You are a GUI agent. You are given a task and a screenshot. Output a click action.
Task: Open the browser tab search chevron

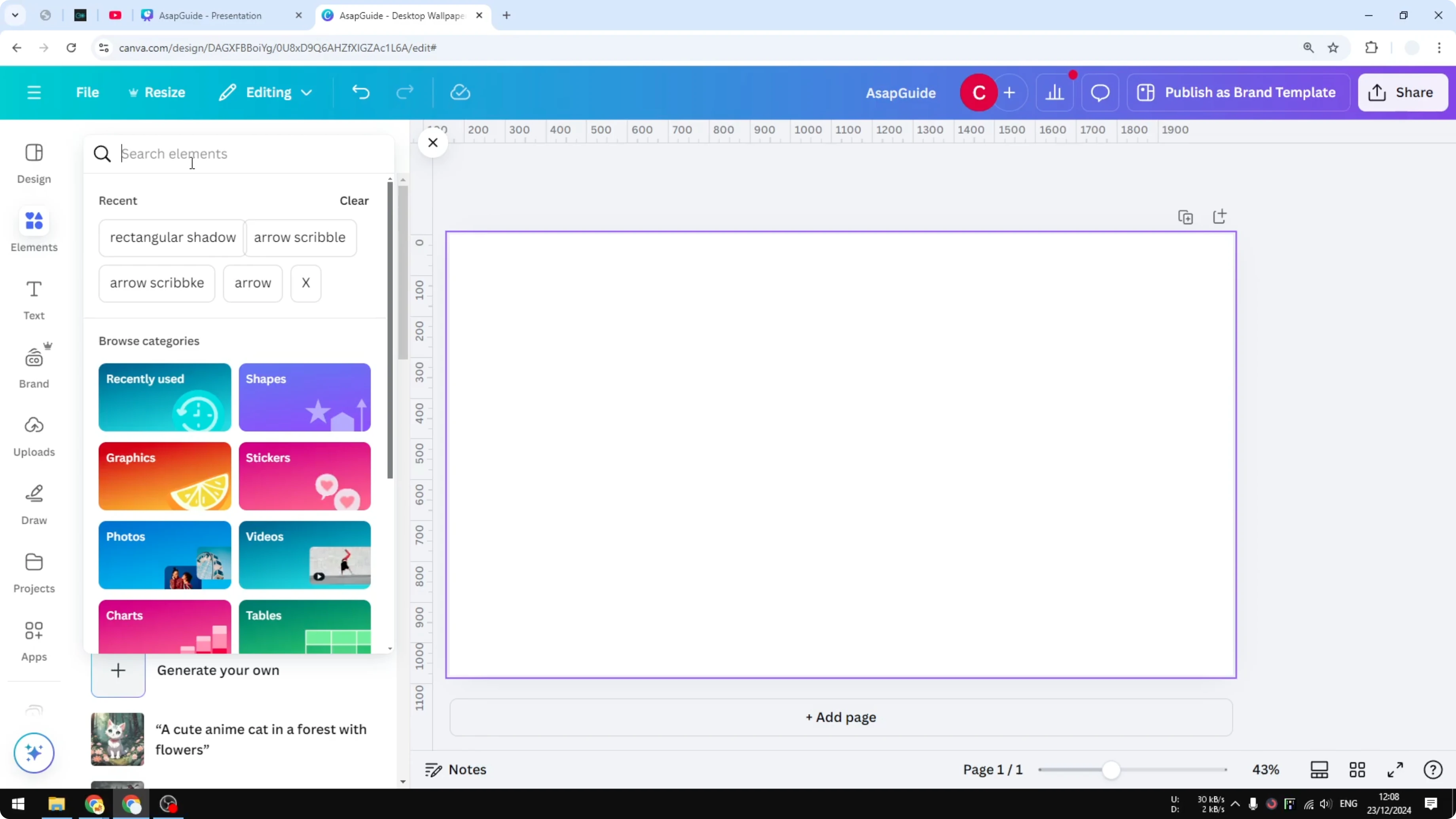(15, 15)
